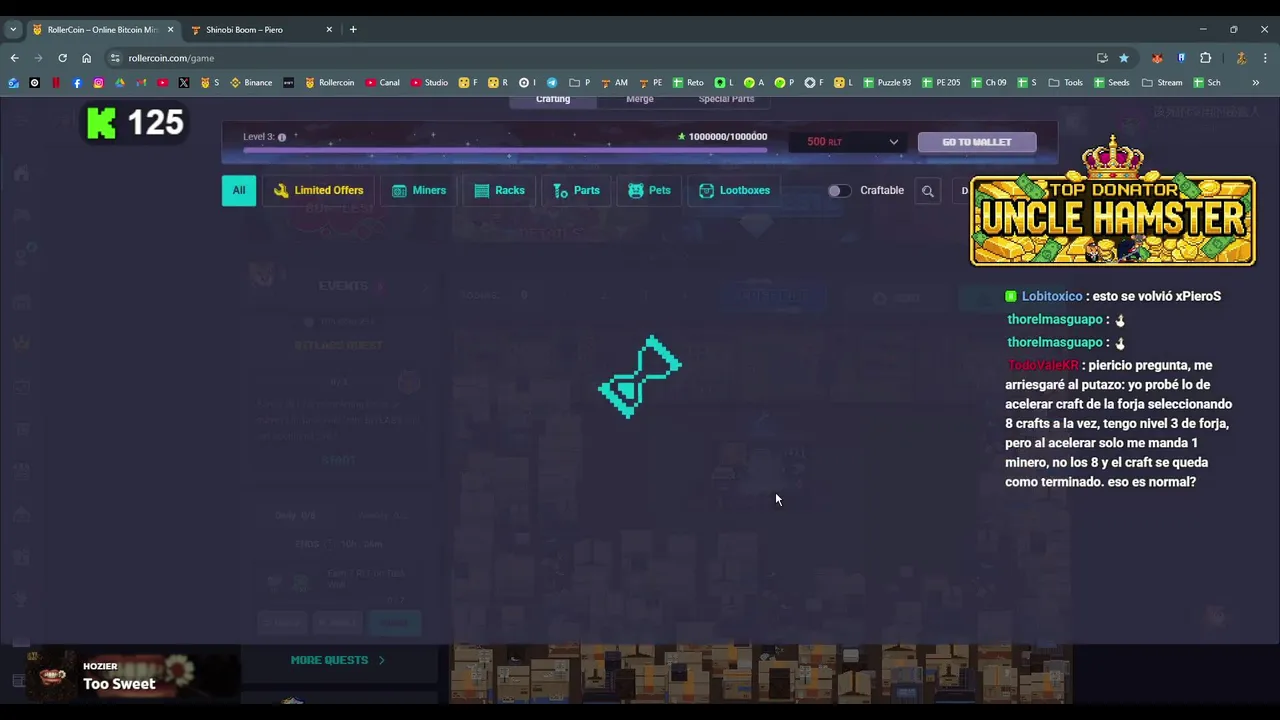Open the Google Drive bookmark icon

click(x=119, y=83)
